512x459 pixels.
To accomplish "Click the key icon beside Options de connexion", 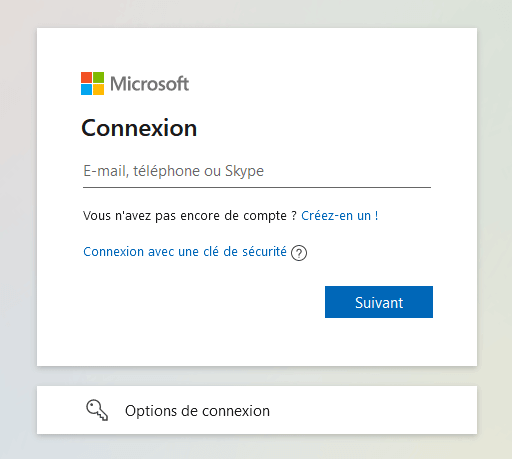I will pos(97,410).
